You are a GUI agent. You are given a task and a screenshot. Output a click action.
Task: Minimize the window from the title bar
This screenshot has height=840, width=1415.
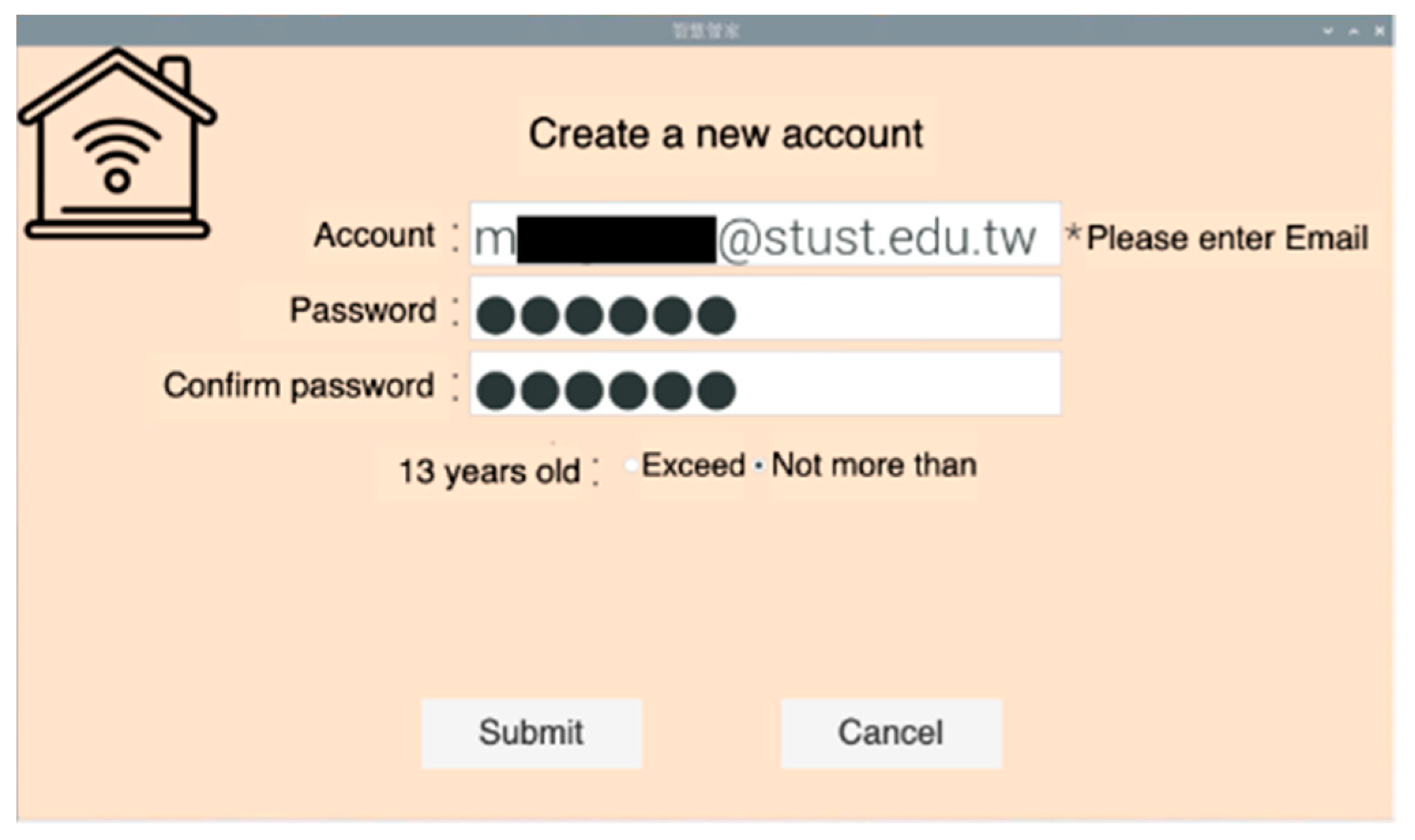[1328, 31]
